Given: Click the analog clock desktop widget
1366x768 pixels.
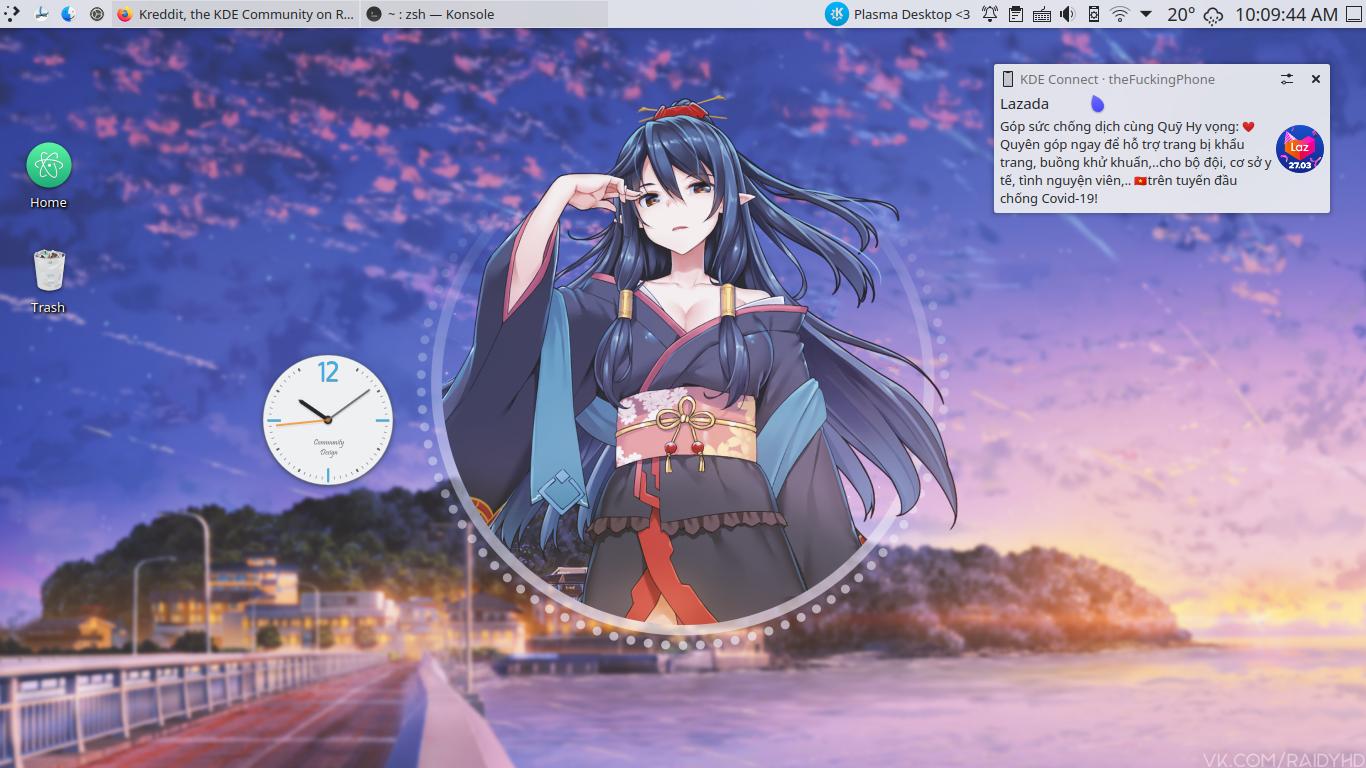Looking at the screenshot, I should [x=328, y=420].
